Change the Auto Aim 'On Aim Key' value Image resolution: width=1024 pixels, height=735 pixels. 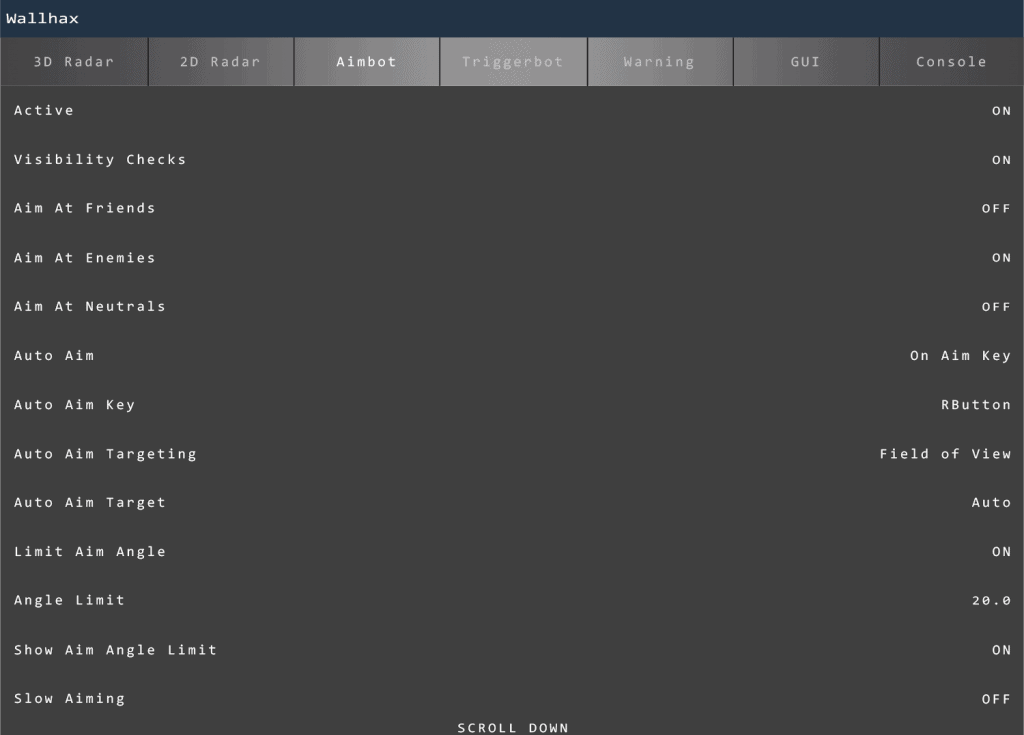(960, 356)
